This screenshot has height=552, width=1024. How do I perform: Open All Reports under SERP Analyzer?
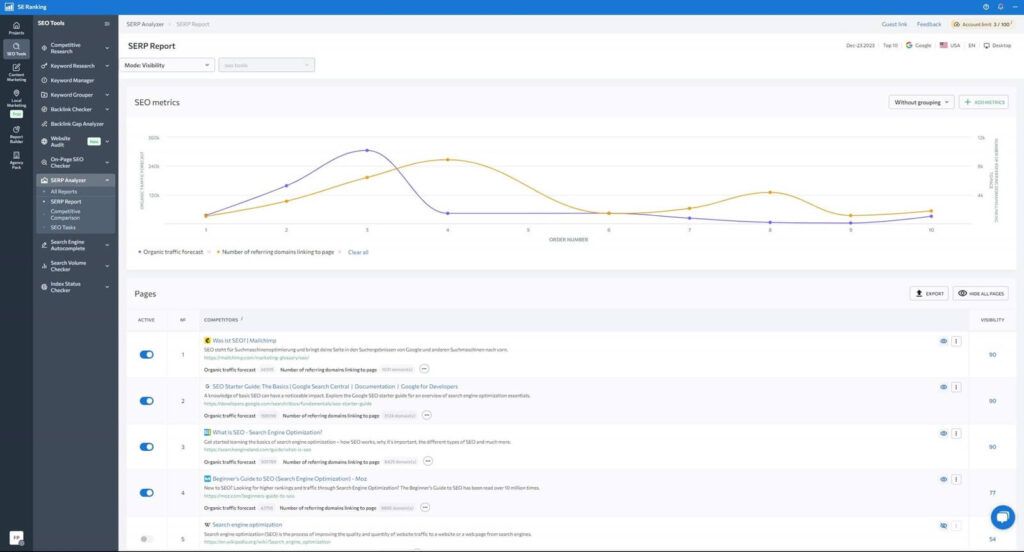click(63, 191)
